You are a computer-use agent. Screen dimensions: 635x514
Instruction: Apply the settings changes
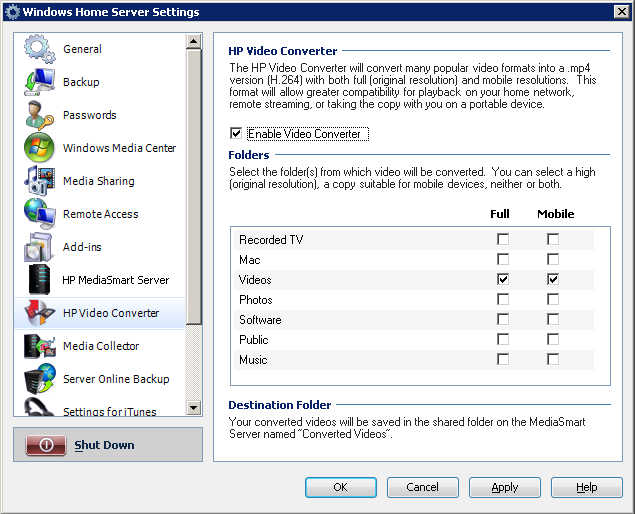point(505,487)
